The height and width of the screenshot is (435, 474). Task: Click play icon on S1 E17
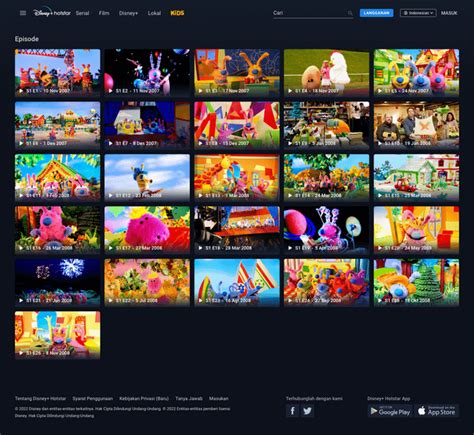[110, 248]
